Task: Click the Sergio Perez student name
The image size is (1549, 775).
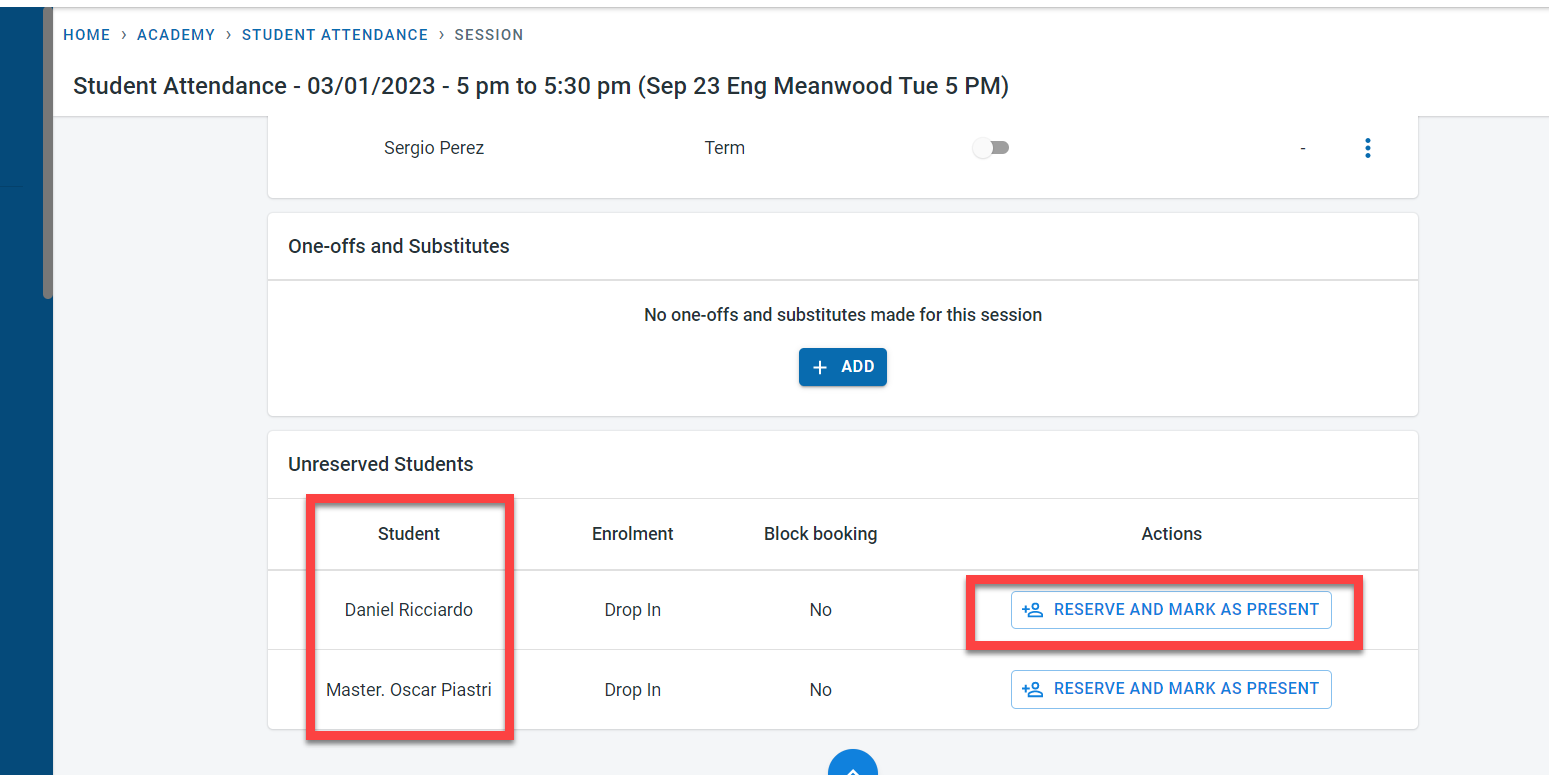Action: (x=434, y=148)
